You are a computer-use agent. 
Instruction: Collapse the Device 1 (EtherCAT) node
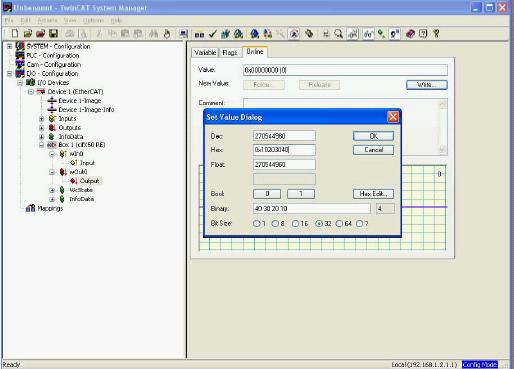(x=31, y=91)
